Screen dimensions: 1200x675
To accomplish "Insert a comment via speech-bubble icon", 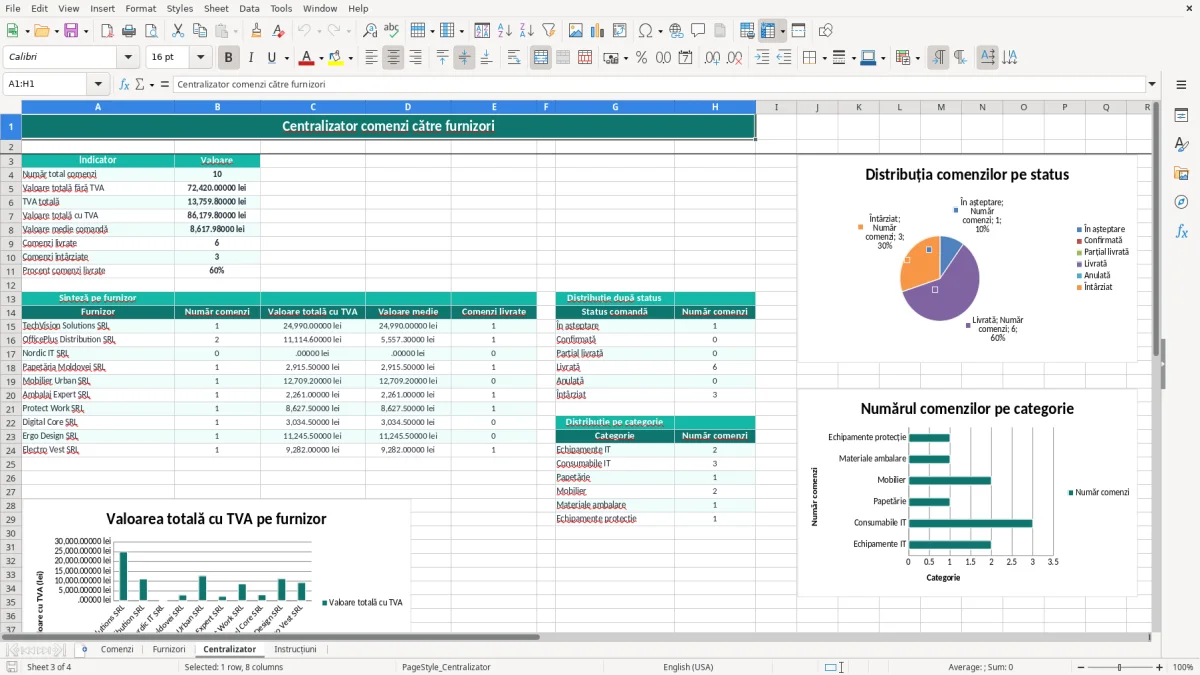I will (698, 31).
